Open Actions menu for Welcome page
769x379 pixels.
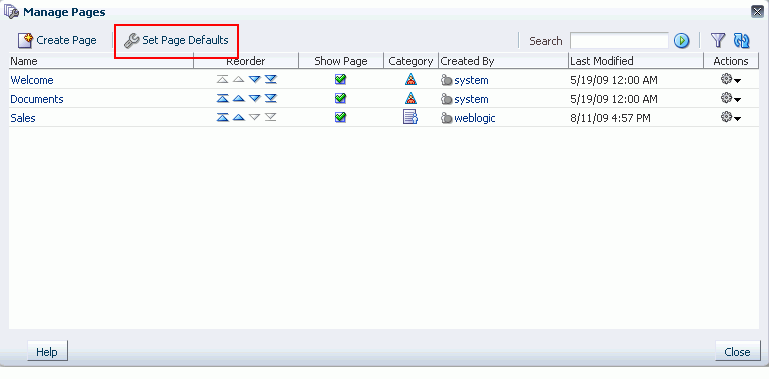click(x=731, y=79)
